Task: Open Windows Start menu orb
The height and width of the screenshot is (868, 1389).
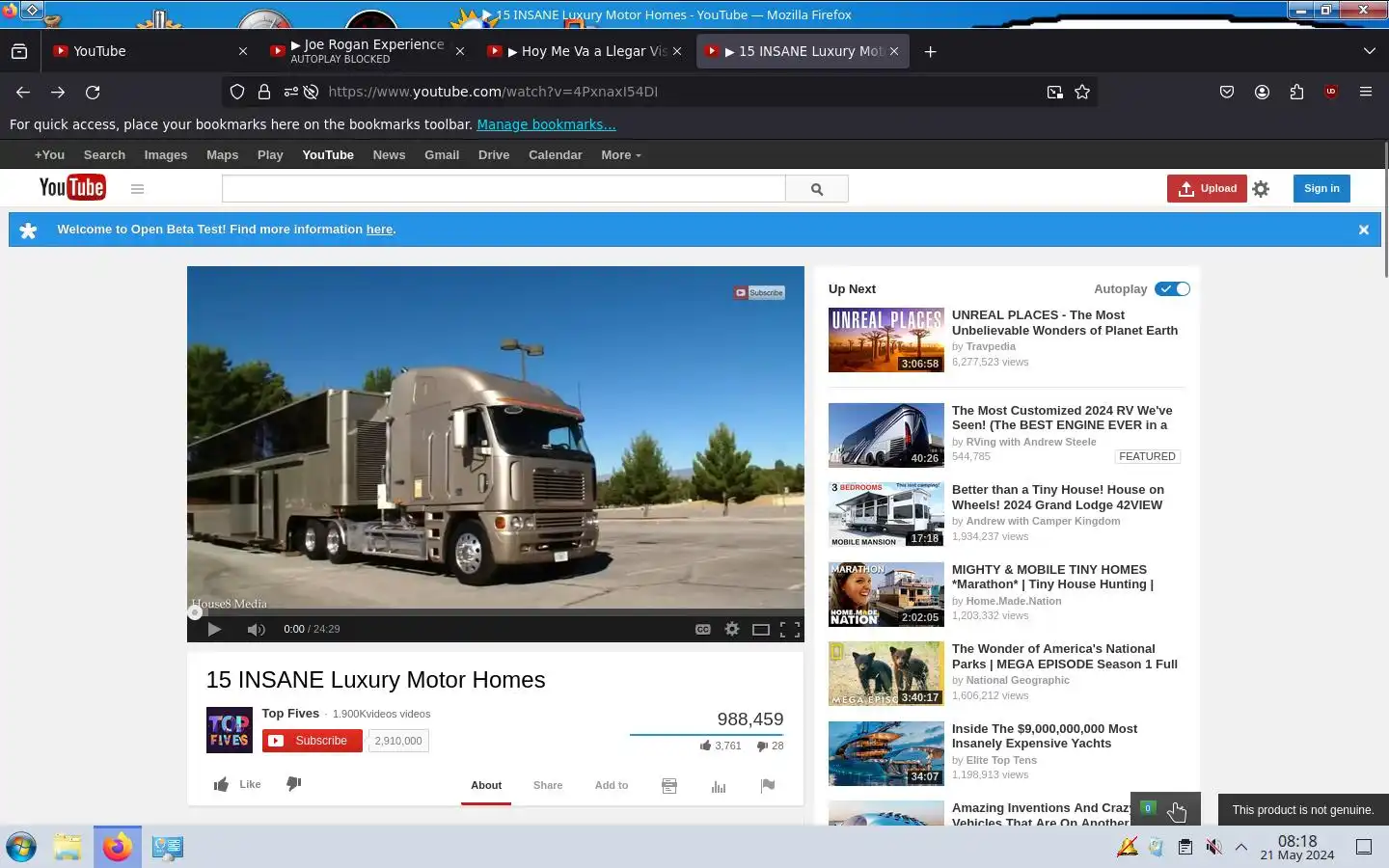Action: click(x=21, y=847)
